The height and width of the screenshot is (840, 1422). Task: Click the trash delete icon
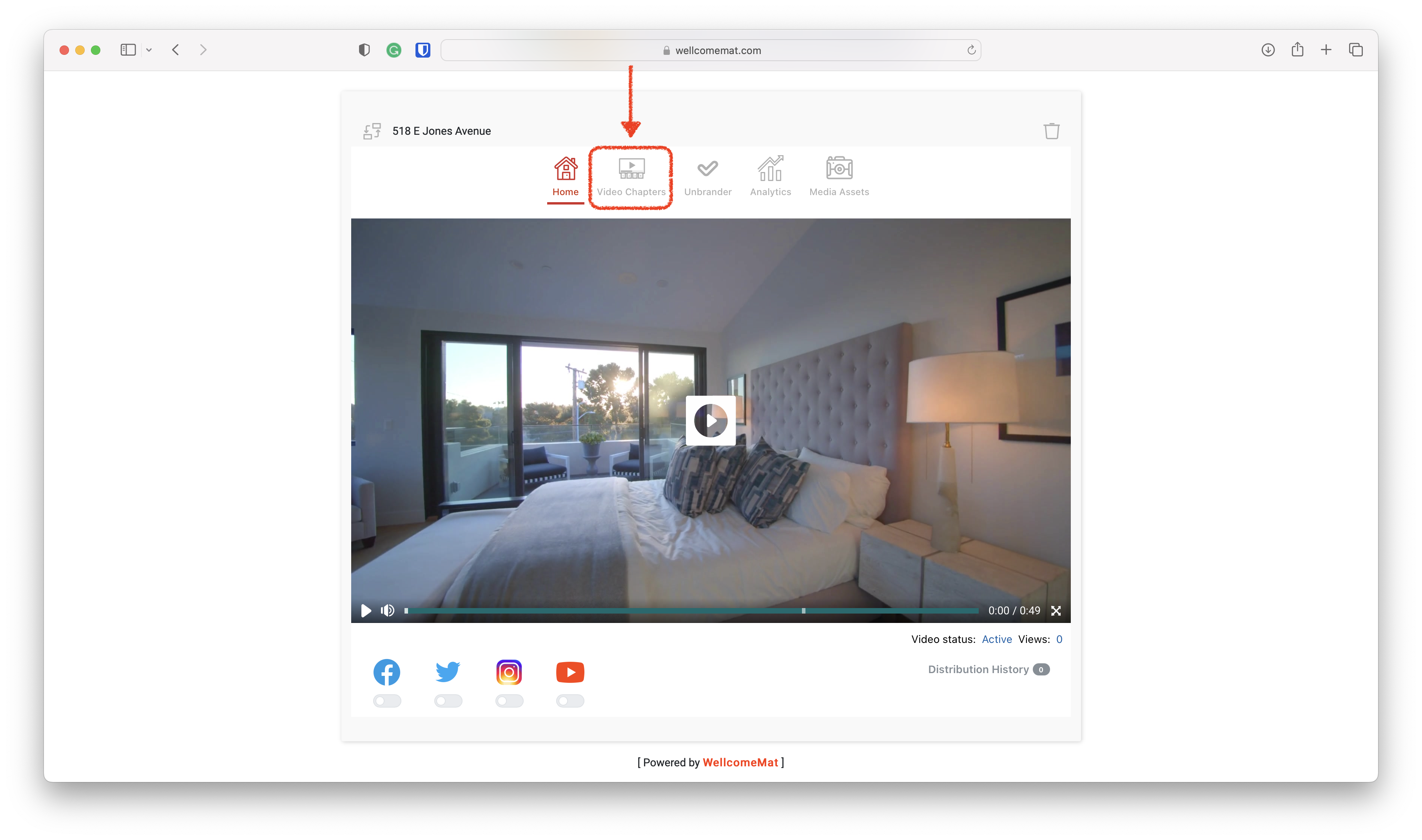[x=1051, y=131]
